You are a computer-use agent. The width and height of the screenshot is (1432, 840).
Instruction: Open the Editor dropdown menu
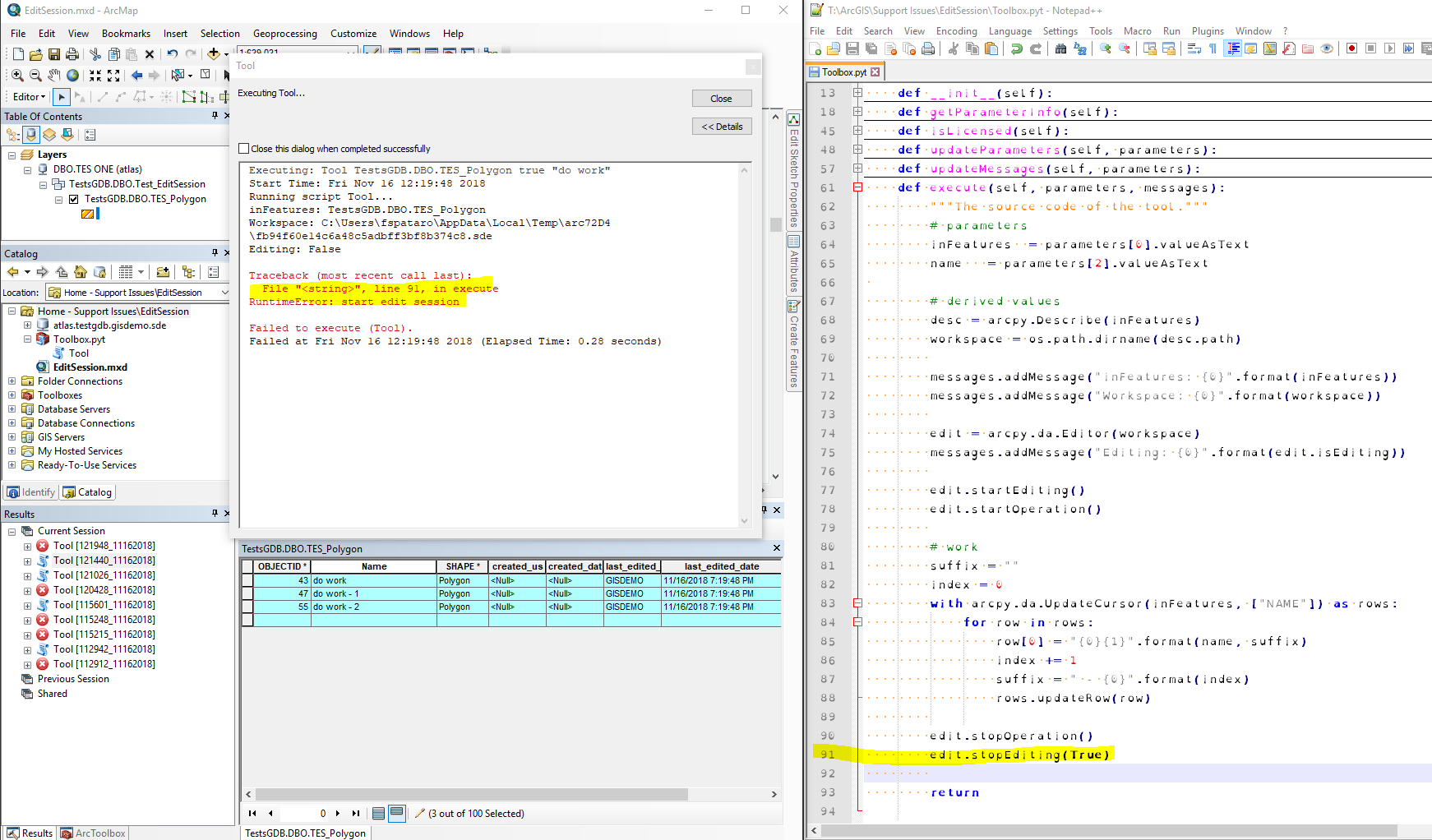coord(29,97)
